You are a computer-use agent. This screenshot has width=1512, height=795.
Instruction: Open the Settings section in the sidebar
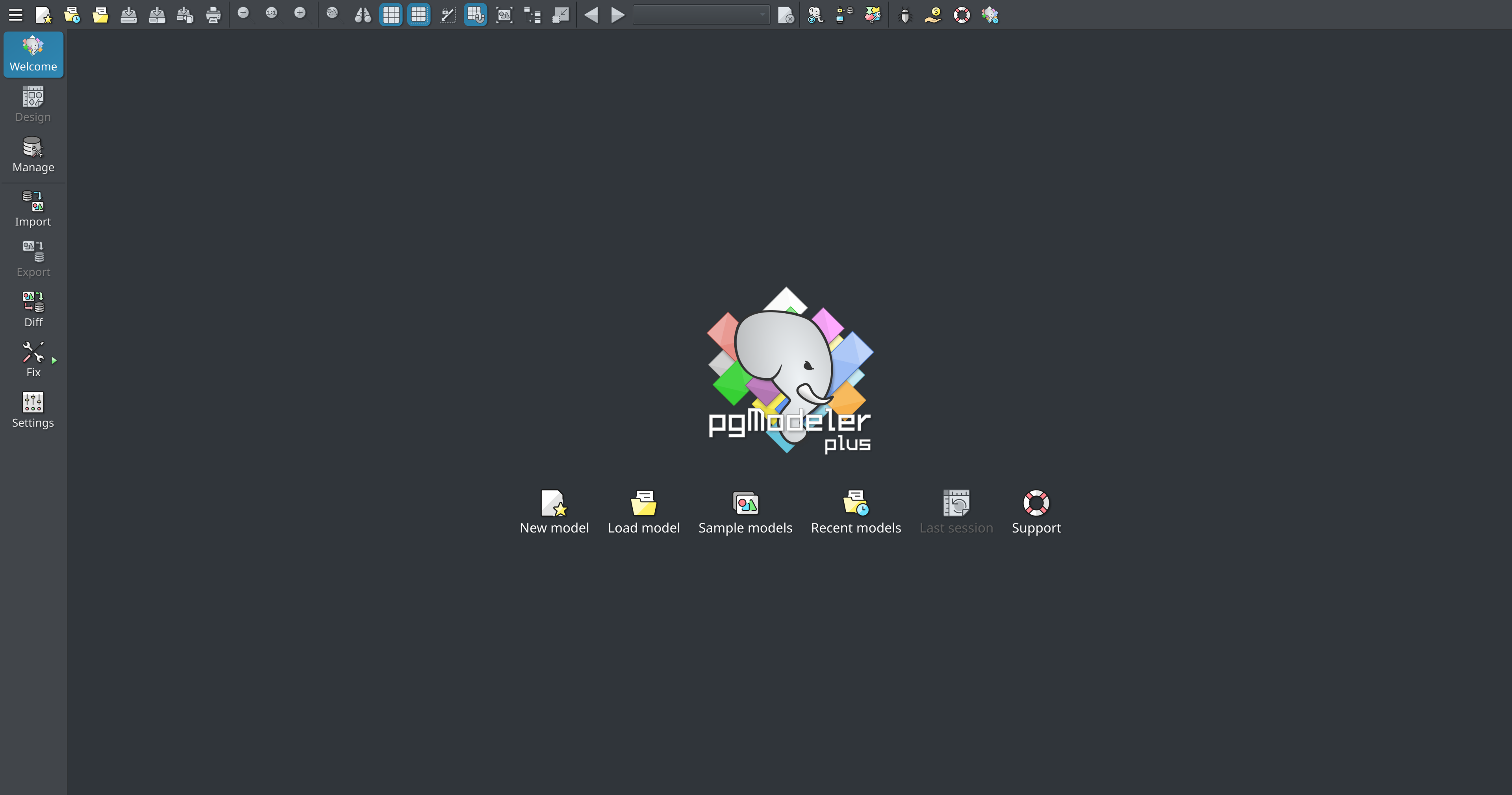click(33, 410)
